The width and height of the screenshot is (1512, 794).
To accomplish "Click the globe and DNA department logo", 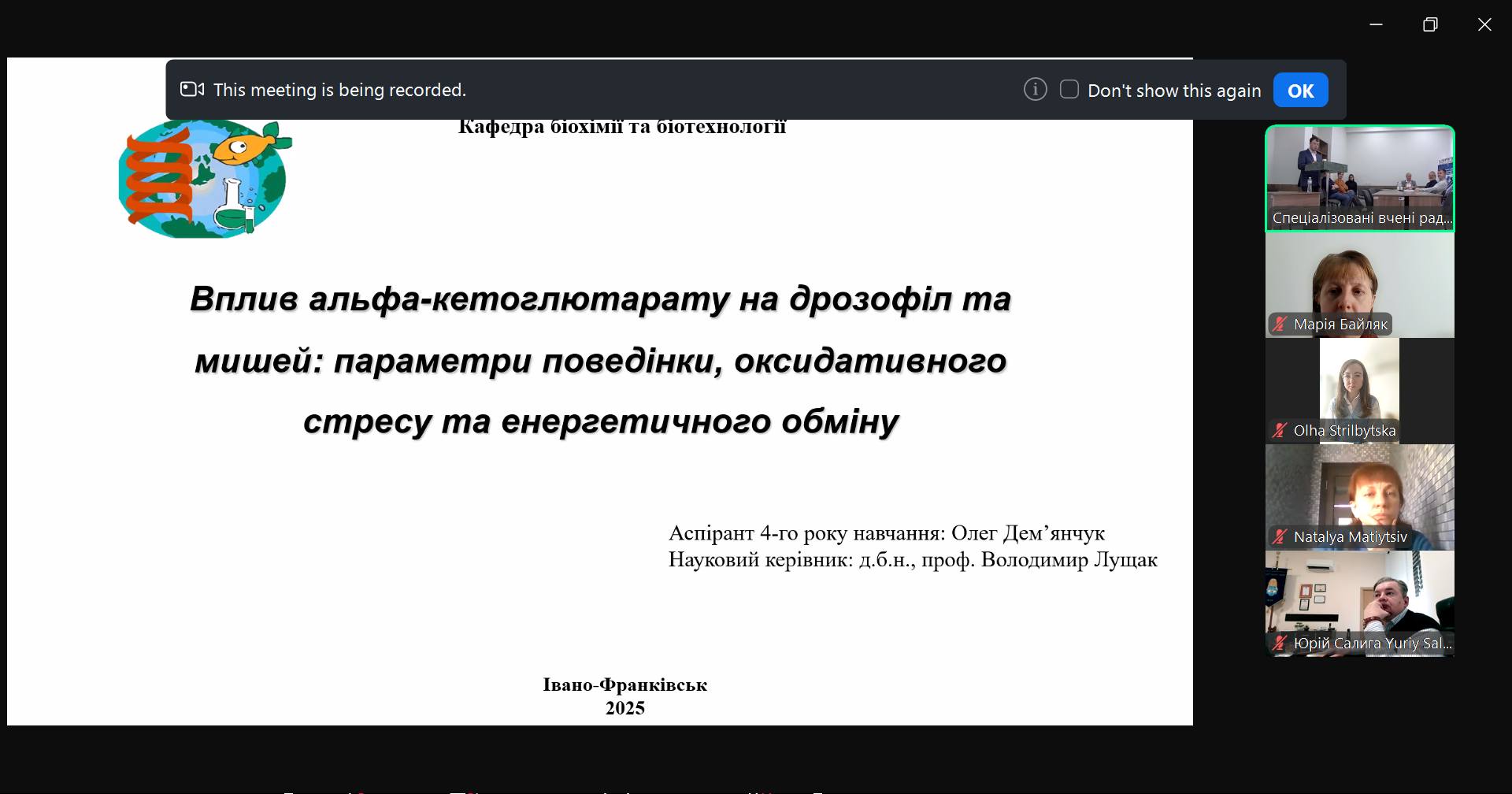I will [x=205, y=179].
